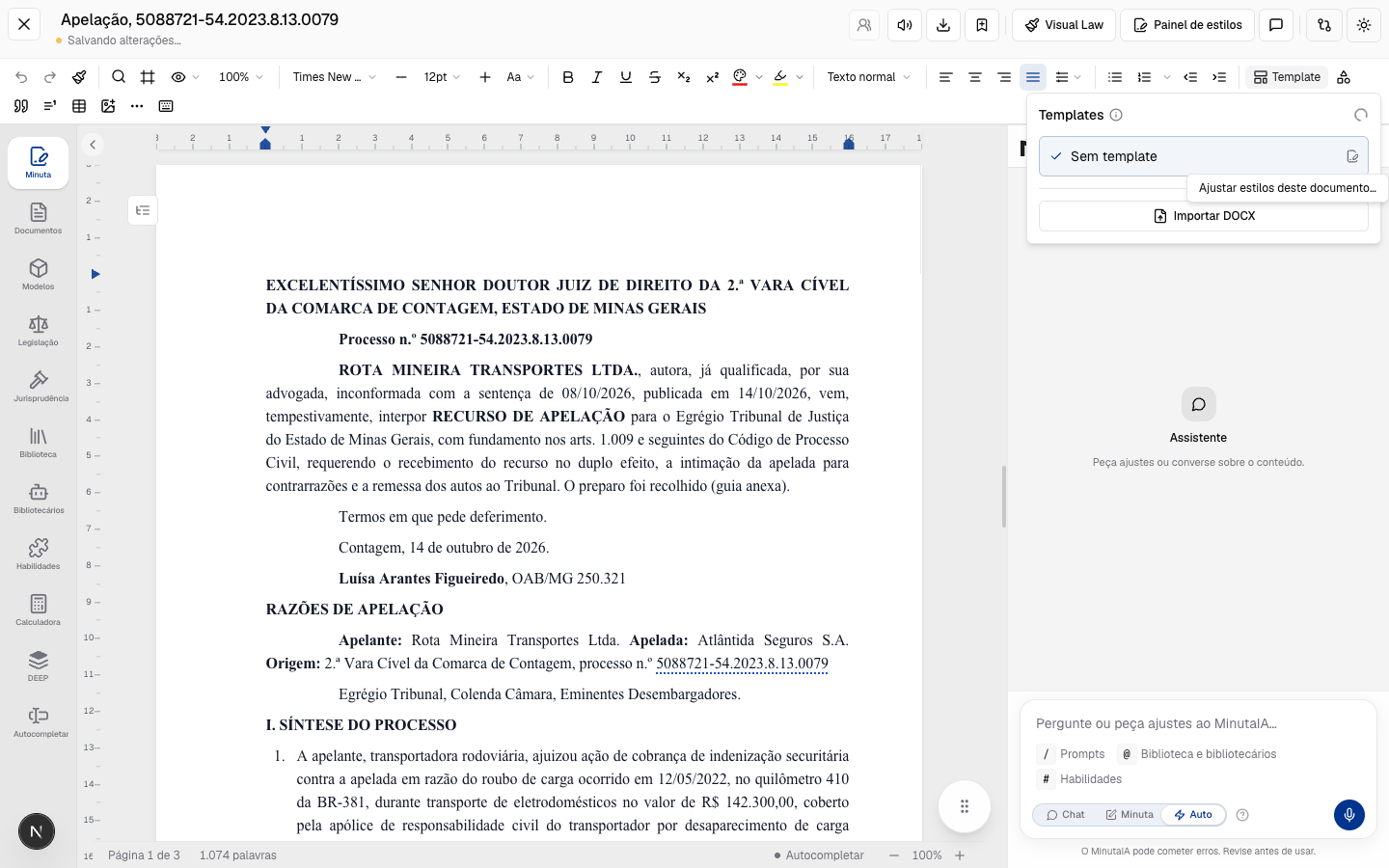Screen dimensions: 1389x868
Task: Open the Modelos sidebar panel
Action: pos(39,275)
